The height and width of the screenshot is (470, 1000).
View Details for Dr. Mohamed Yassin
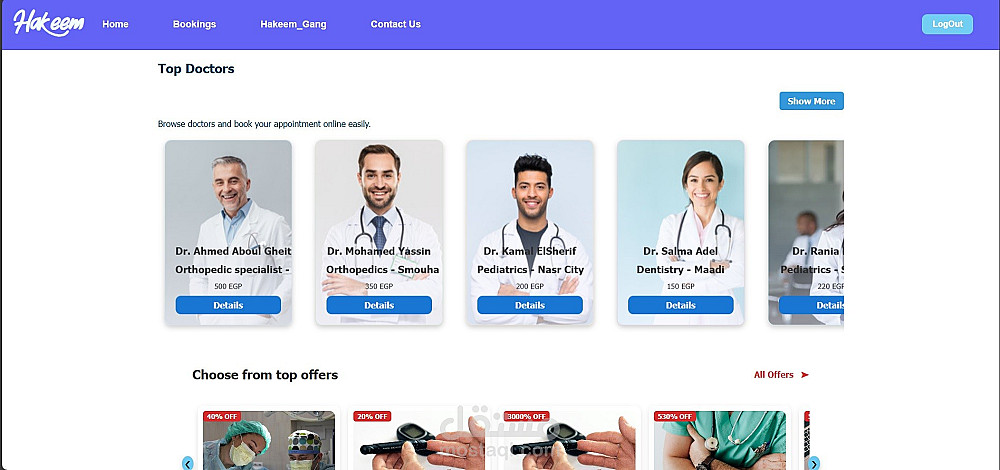pos(379,305)
